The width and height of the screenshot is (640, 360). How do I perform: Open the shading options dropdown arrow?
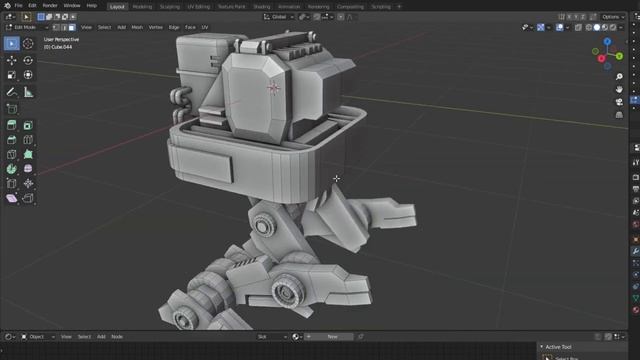point(621,27)
